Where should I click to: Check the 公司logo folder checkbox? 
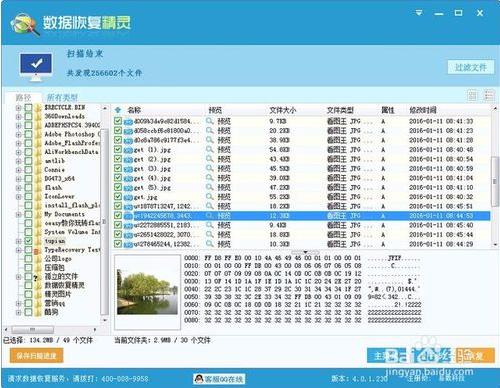click(28, 259)
